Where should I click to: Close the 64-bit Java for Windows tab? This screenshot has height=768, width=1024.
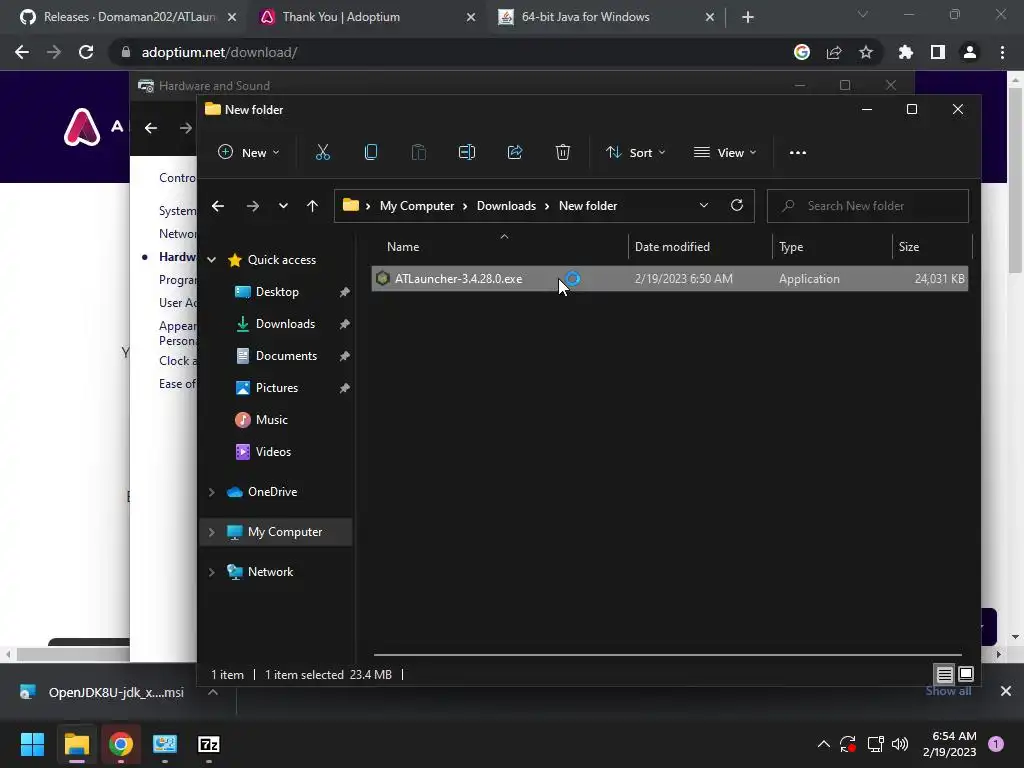[x=710, y=18]
